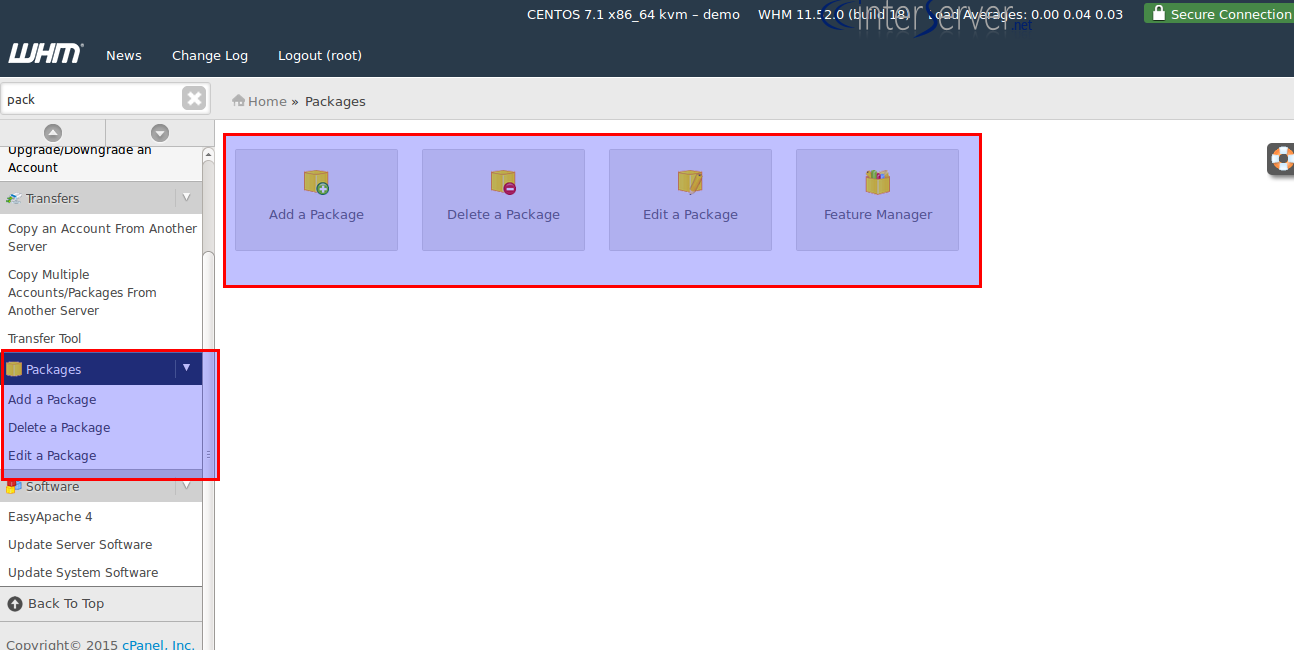Viewport: 1294px width, 650px height.
Task: Click the Home breadcrumb house icon
Action: pos(239,100)
